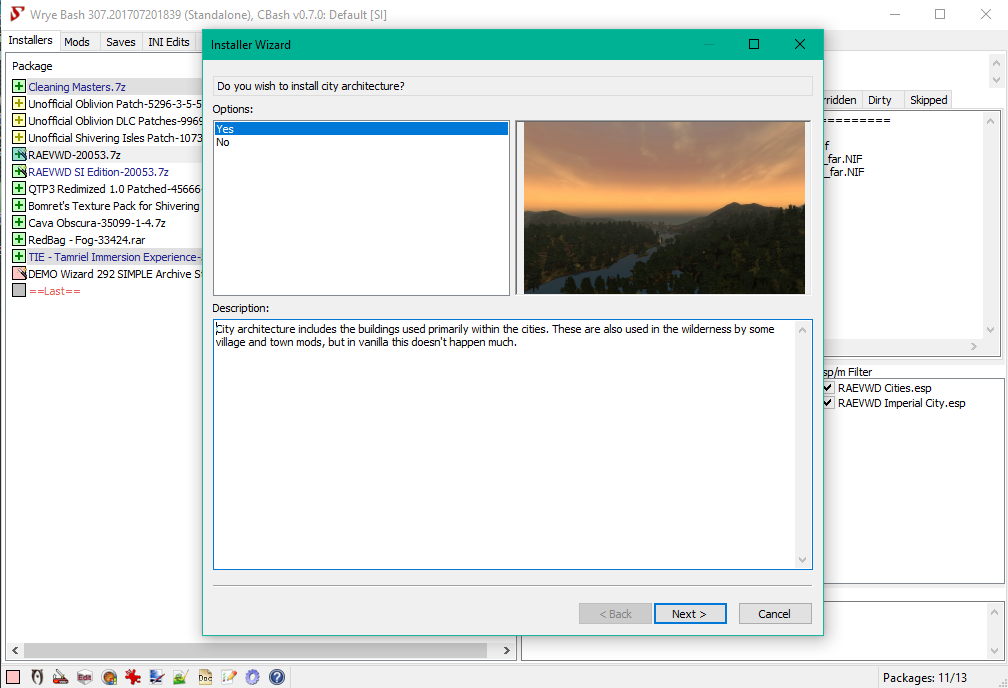Select the RedBag - Fog-33424.rar package
The width and height of the screenshot is (1008, 688).
tap(87, 239)
